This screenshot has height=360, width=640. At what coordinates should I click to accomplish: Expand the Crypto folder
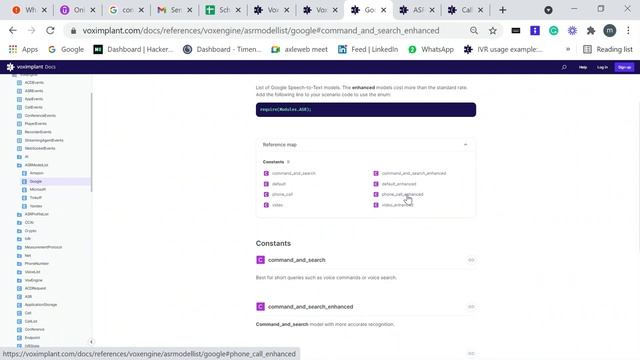(19, 231)
